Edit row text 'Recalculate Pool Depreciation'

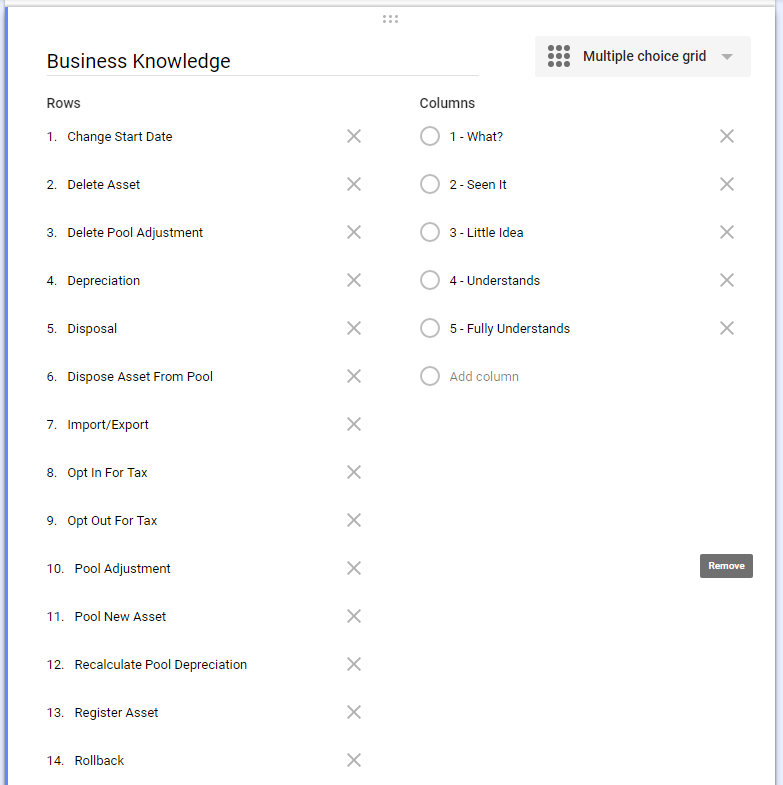coord(161,665)
